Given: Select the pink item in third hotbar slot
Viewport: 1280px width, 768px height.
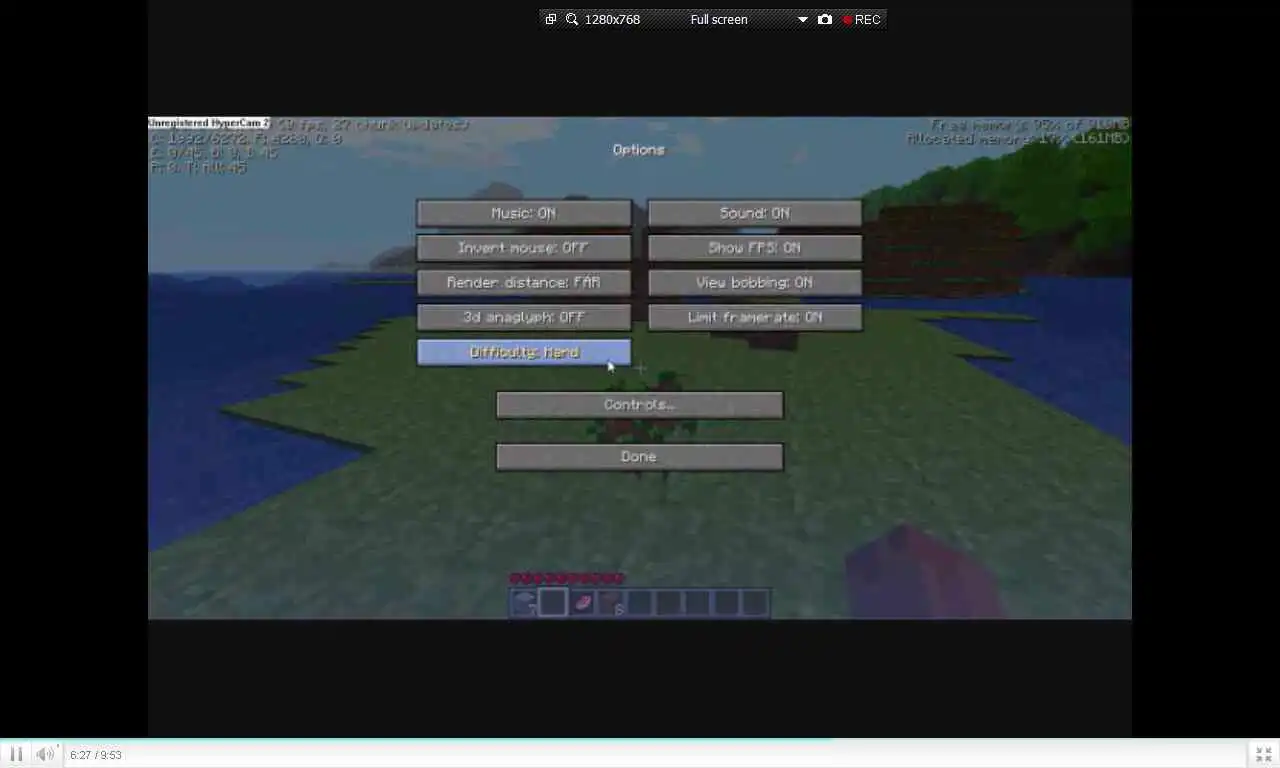Looking at the screenshot, I should click(x=582, y=602).
